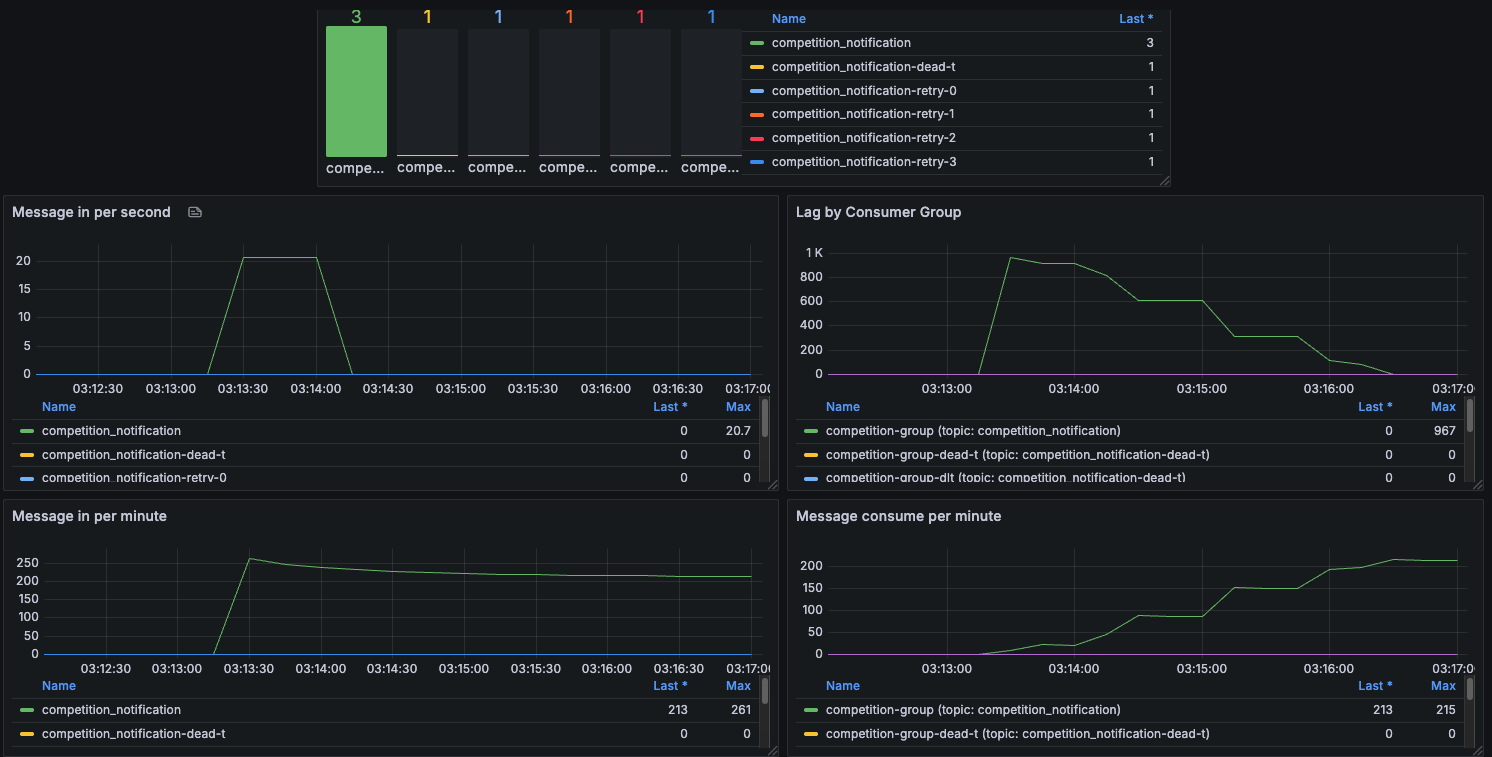
Task: Click the description icon beside Message in per second title
Action: (195, 213)
